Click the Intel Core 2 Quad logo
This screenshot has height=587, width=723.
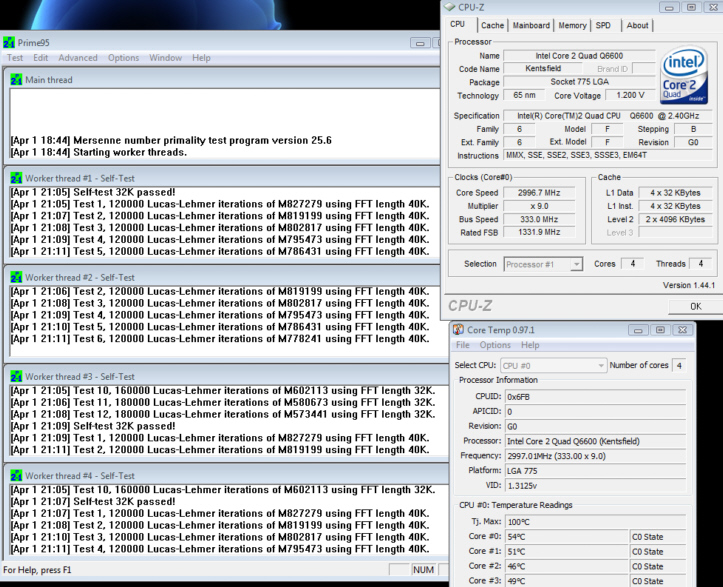tap(683, 75)
